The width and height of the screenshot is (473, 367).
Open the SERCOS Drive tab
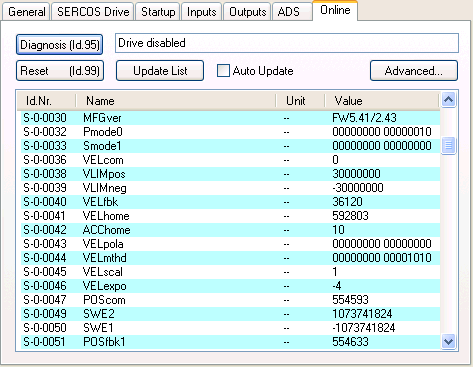[x=93, y=12]
